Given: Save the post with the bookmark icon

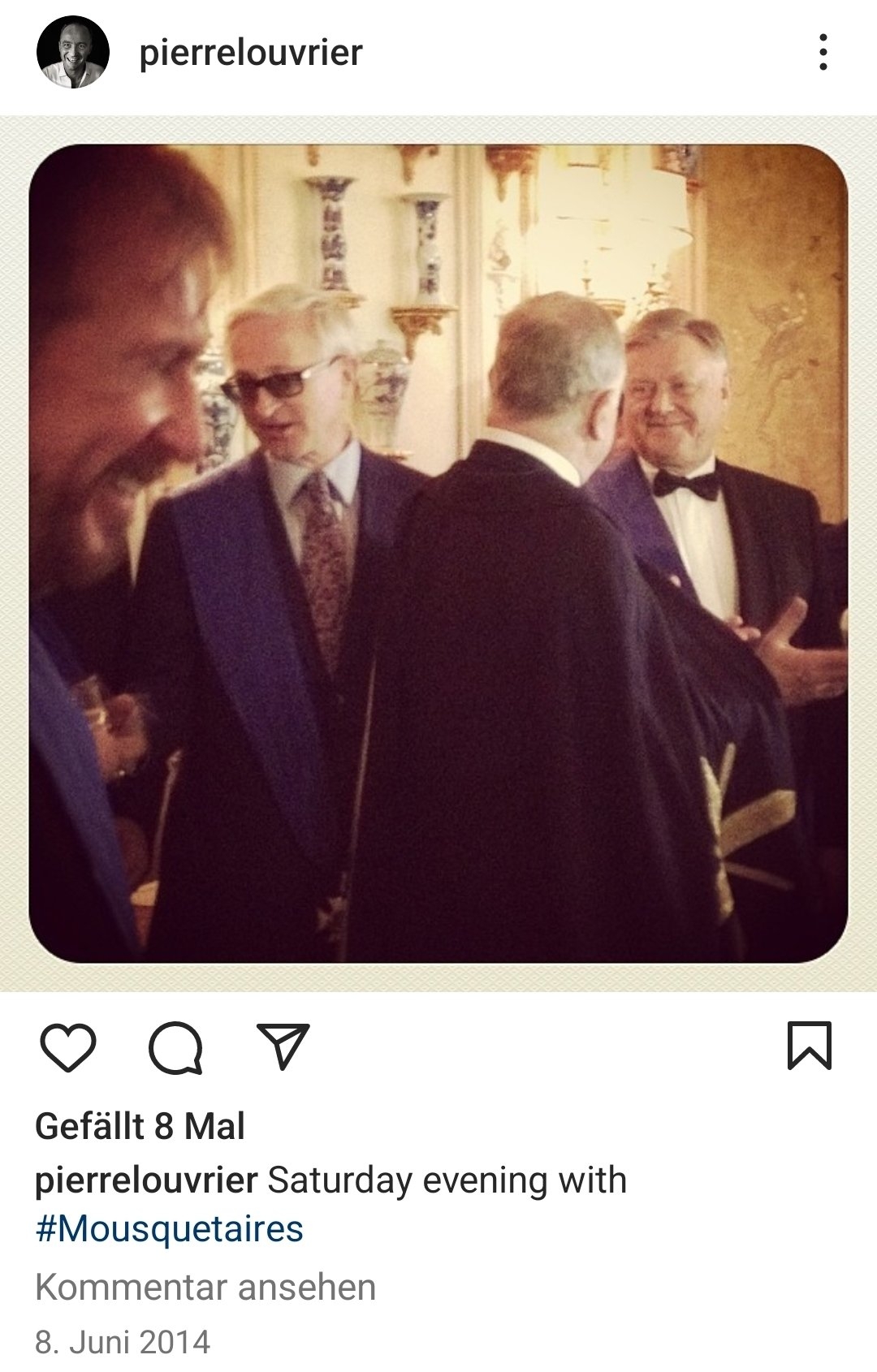Looking at the screenshot, I should click(810, 1046).
